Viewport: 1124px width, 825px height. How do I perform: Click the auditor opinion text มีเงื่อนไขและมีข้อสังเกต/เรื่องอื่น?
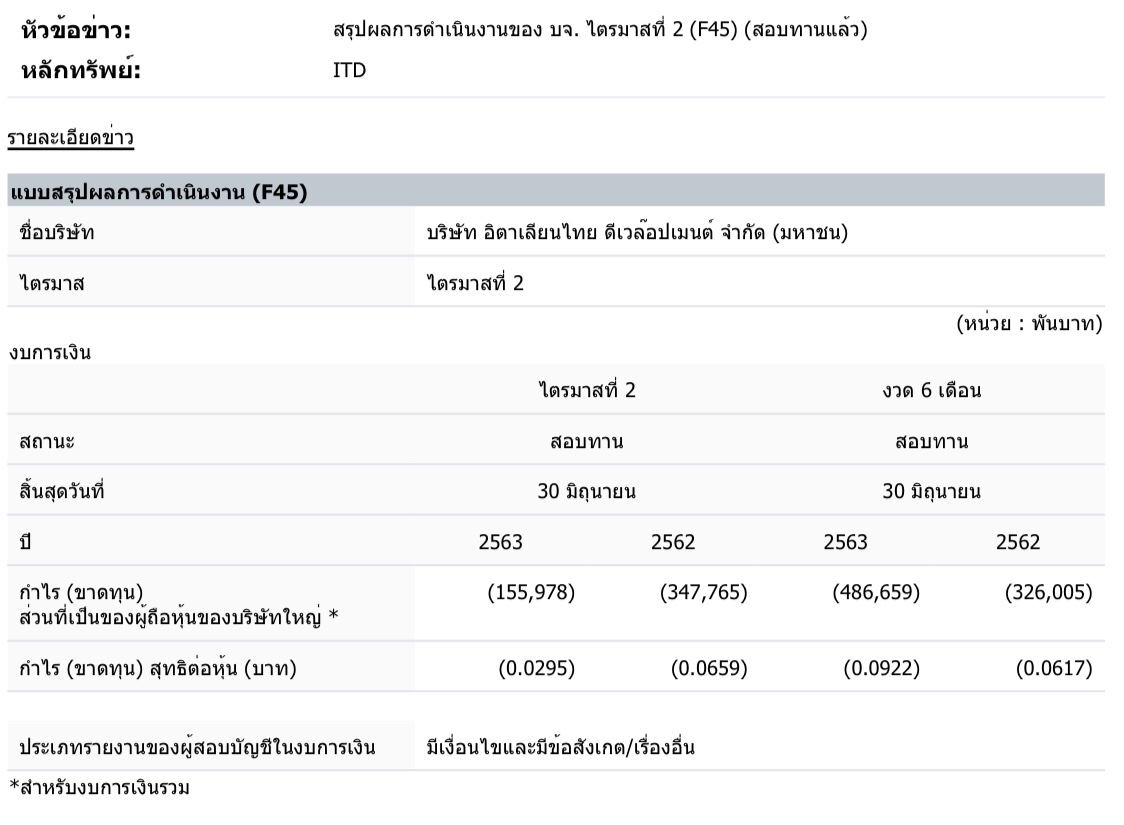[x=560, y=747]
